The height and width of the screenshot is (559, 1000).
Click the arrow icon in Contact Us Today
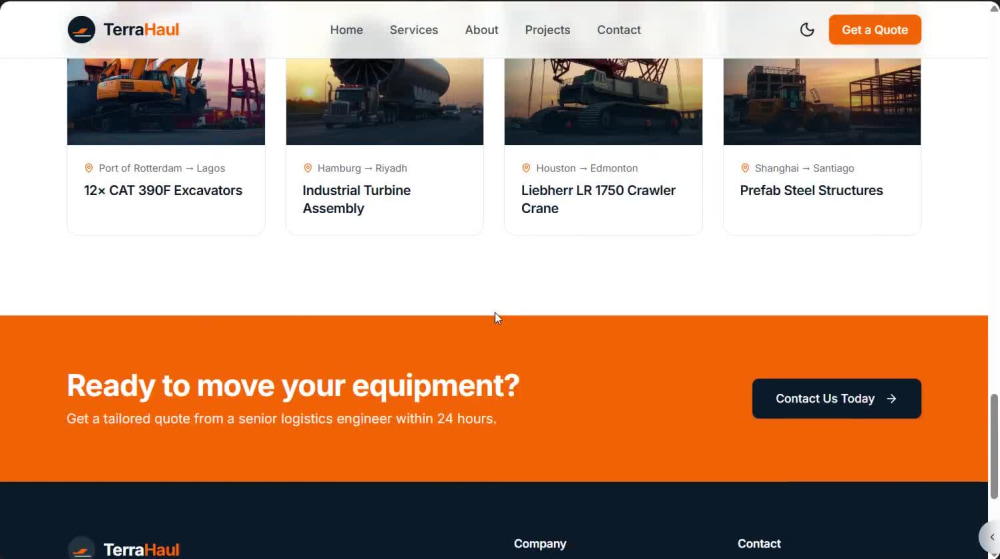pos(891,399)
